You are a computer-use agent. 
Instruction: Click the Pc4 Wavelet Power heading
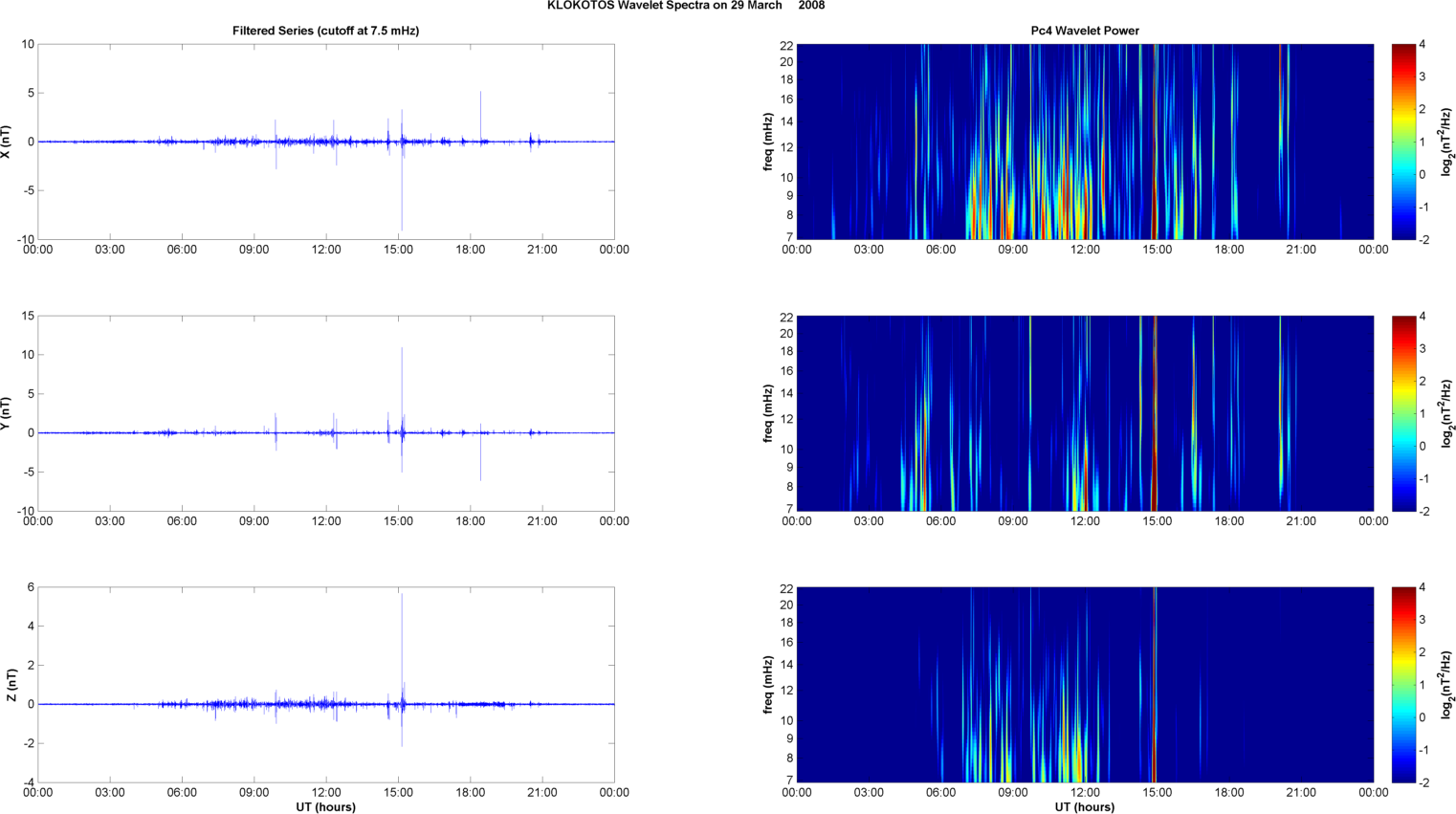coord(1084,31)
